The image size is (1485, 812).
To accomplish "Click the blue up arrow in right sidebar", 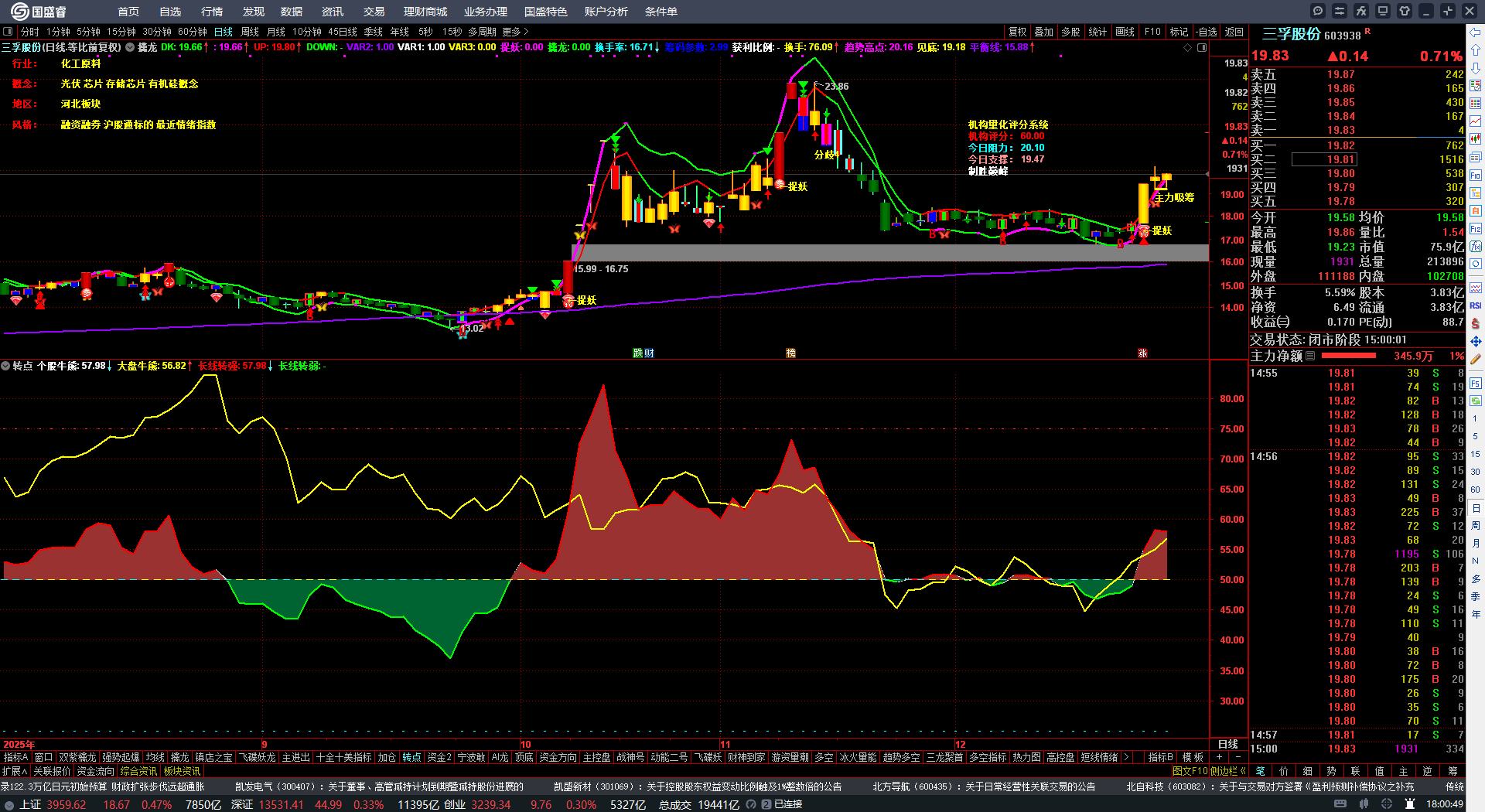I will click(1476, 50).
